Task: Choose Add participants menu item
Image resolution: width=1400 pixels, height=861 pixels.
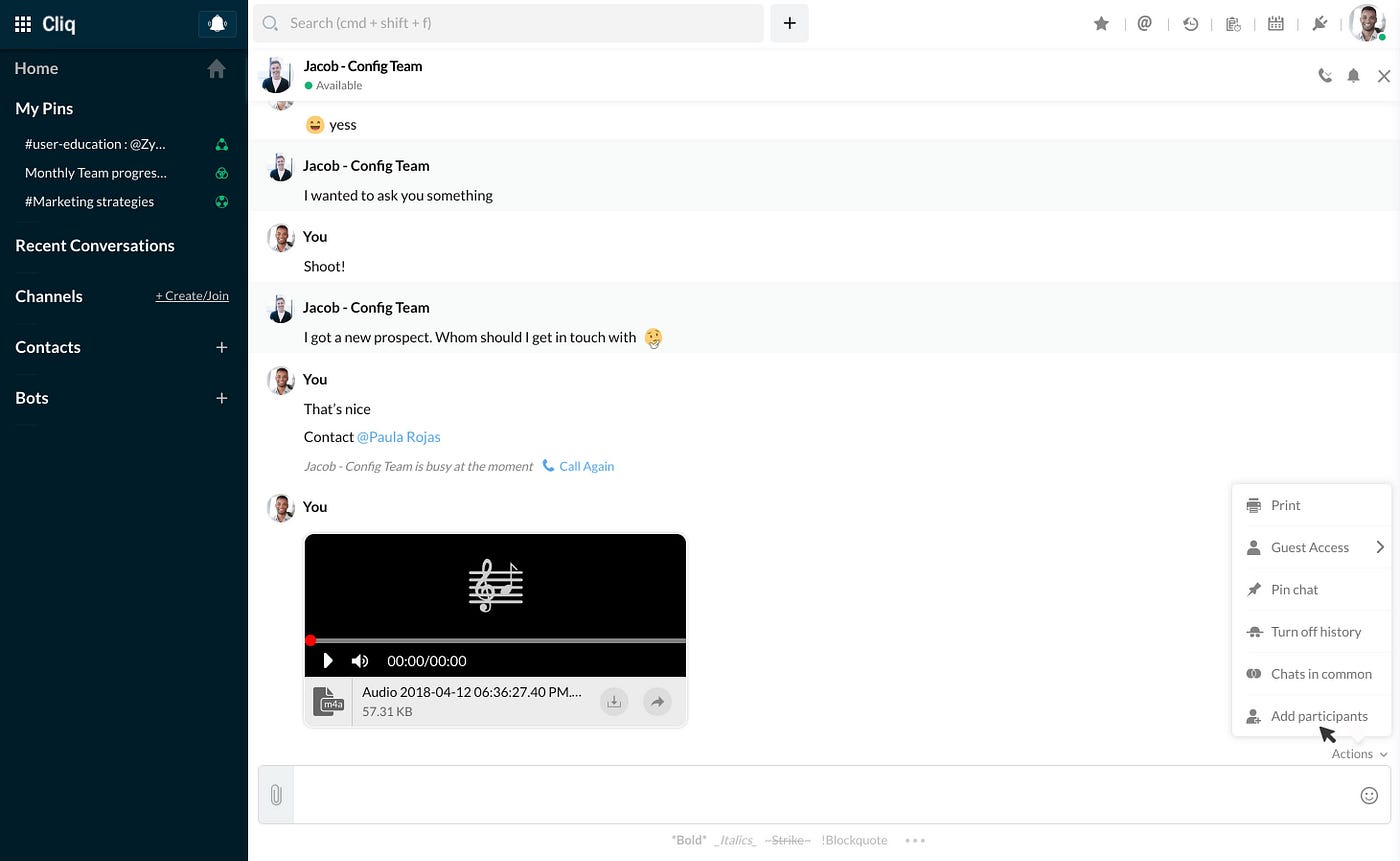Action: [1311, 715]
